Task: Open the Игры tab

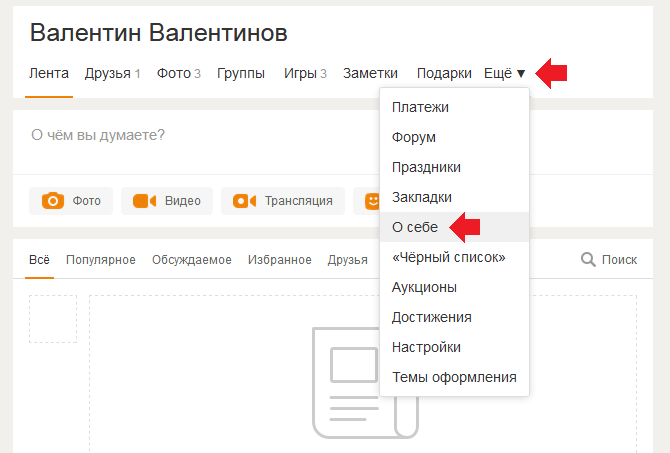Action: click(305, 74)
